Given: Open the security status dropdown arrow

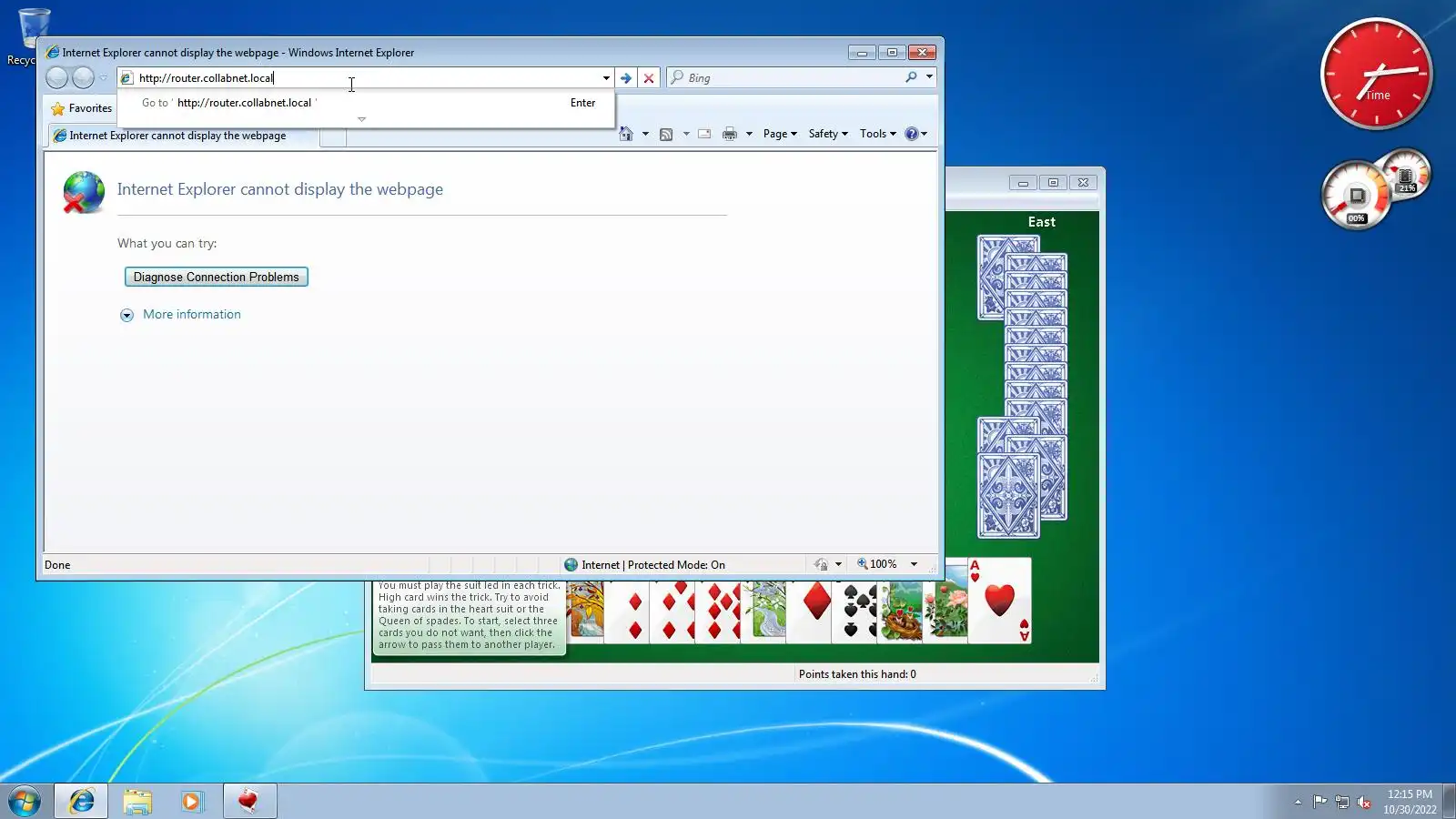Looking at the screenshot, I should [838, 564].
